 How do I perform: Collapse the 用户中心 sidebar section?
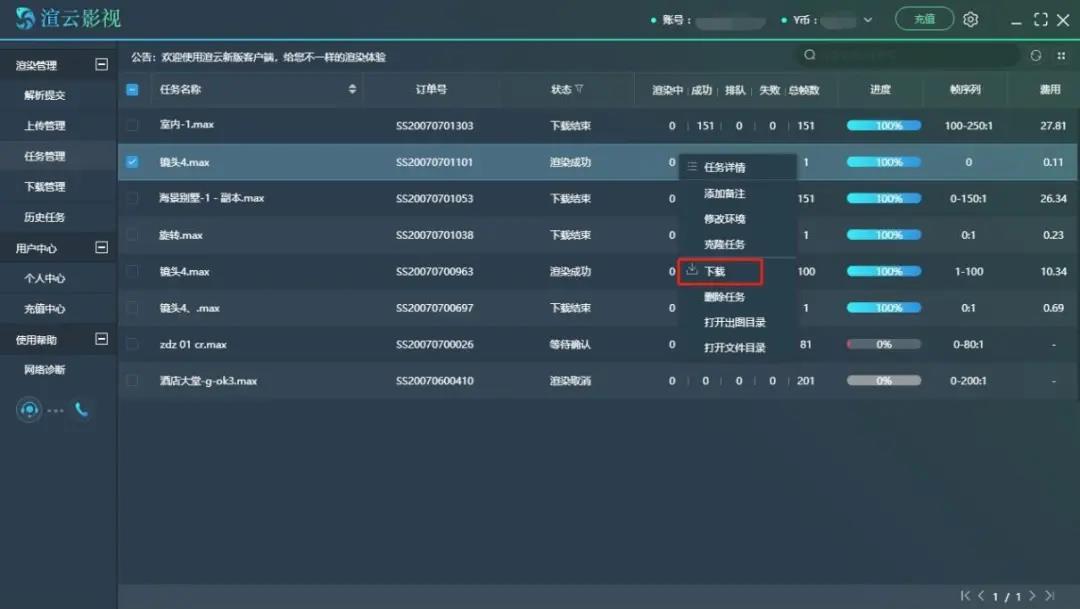pos(101,247)
